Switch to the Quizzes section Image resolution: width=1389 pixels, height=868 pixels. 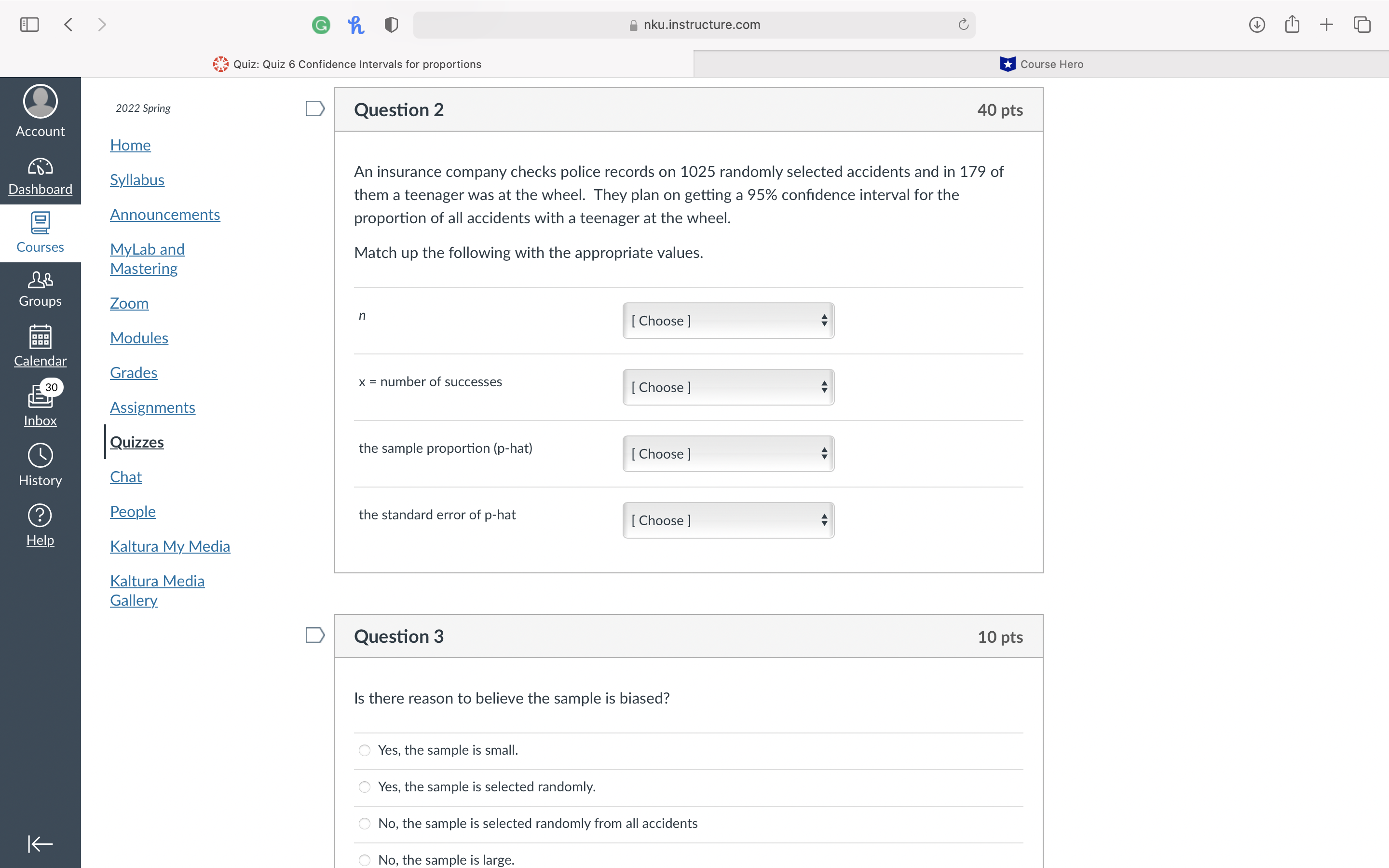coord(137,442)
